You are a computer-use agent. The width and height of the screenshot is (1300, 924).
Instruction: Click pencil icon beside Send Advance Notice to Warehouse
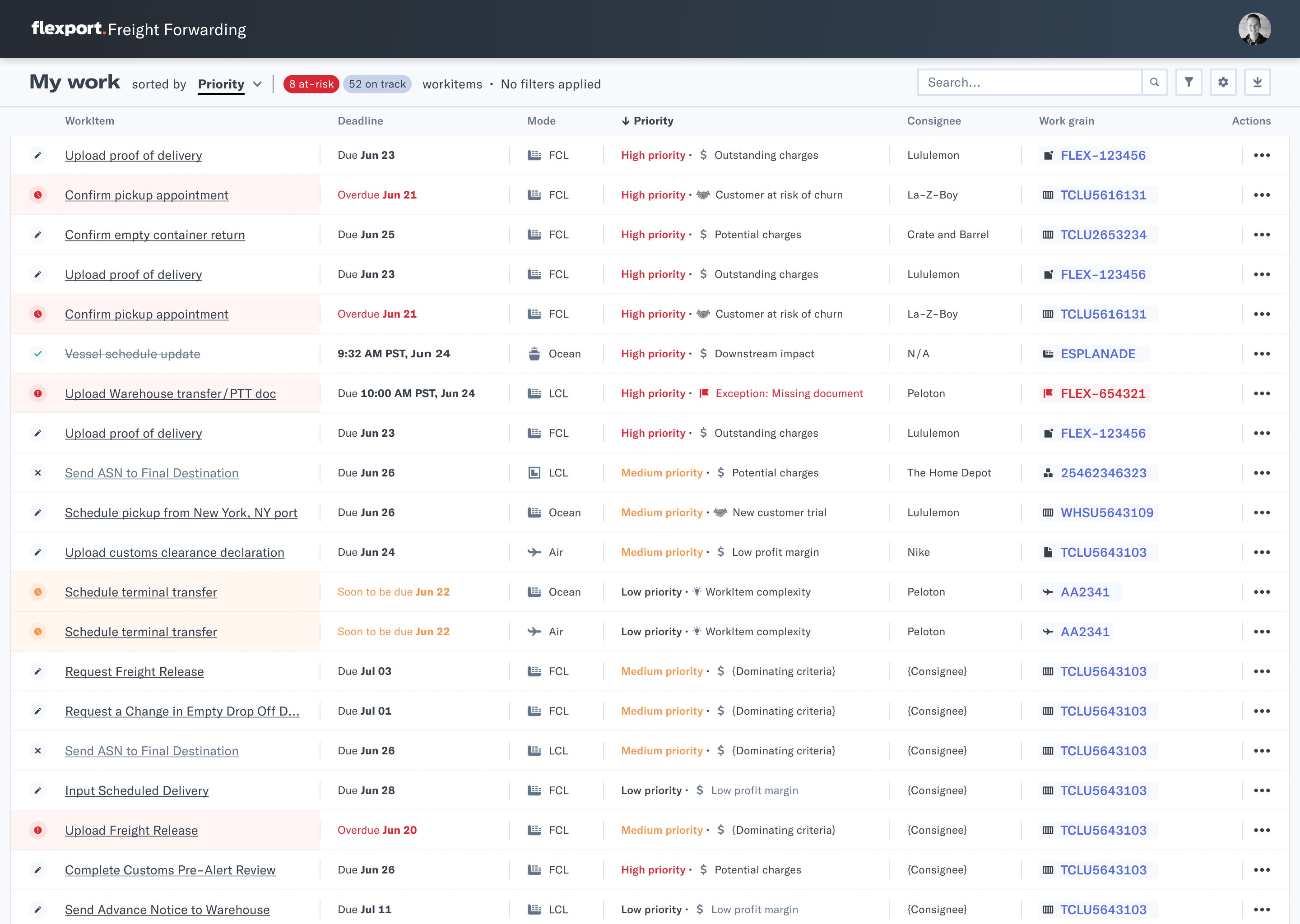[37, 910]
